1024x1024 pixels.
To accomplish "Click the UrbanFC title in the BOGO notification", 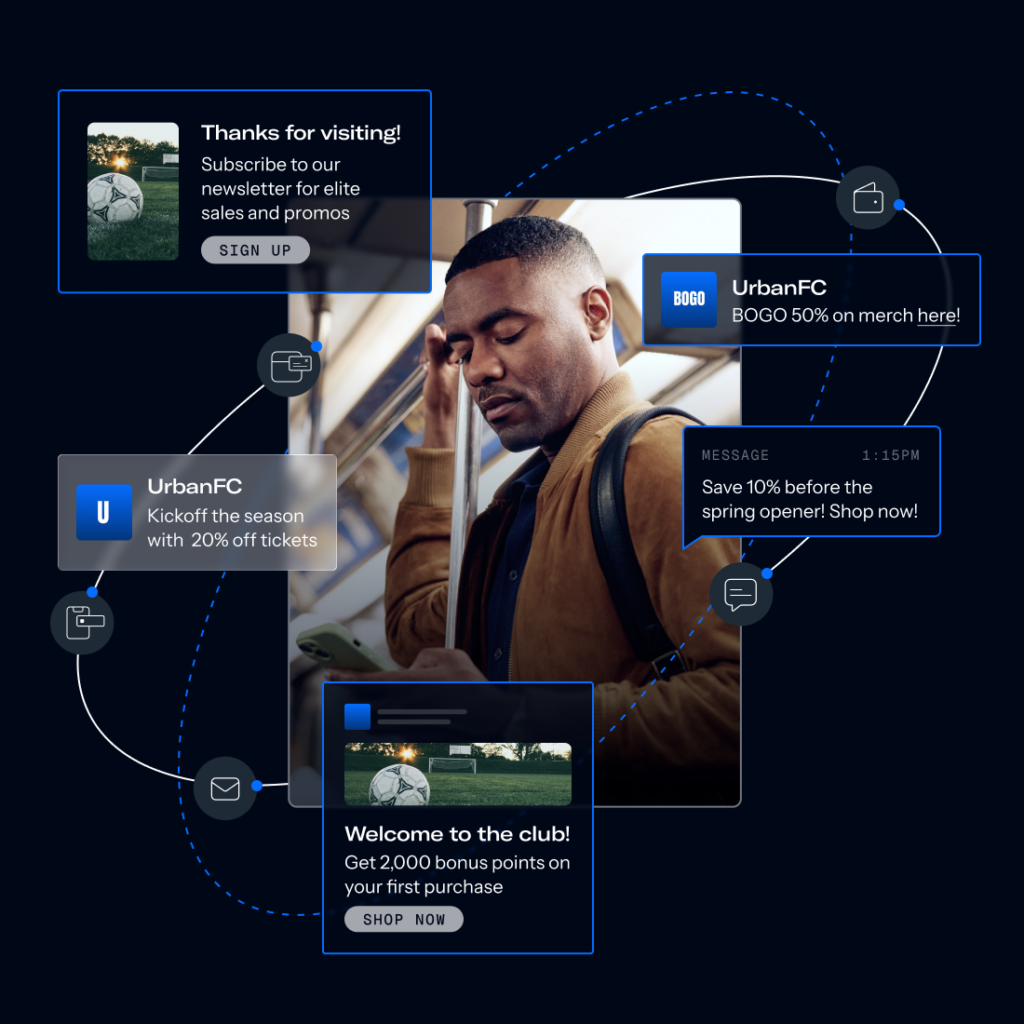I will pyautogui.click(x=779, y=288).
